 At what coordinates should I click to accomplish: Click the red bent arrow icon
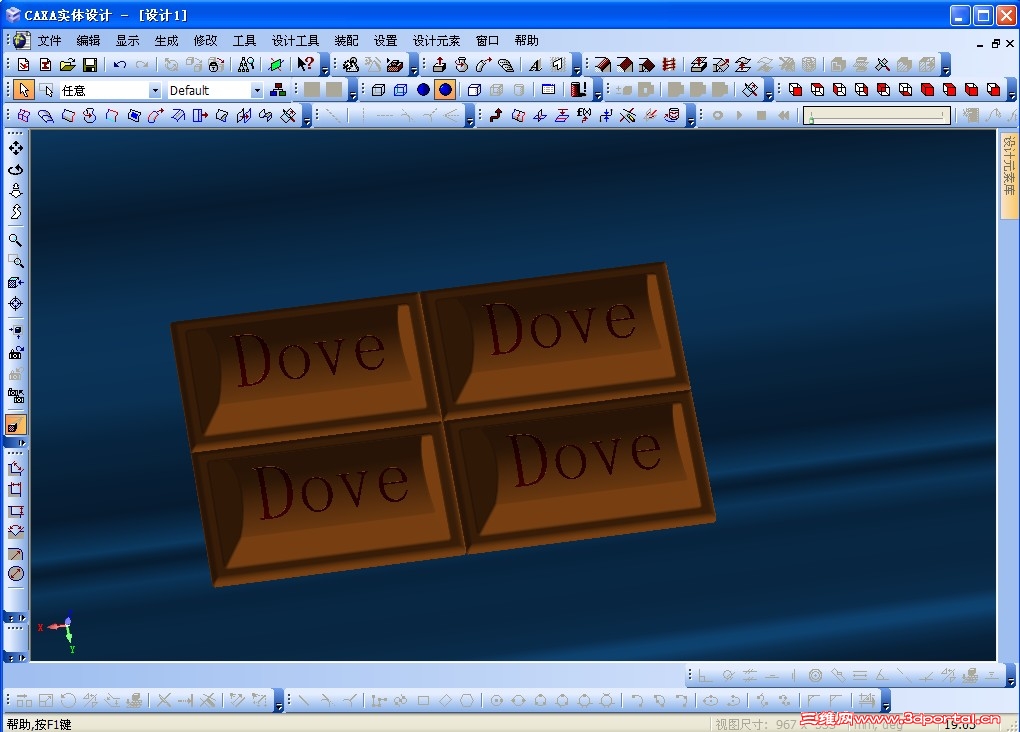[x=496, y=116]
